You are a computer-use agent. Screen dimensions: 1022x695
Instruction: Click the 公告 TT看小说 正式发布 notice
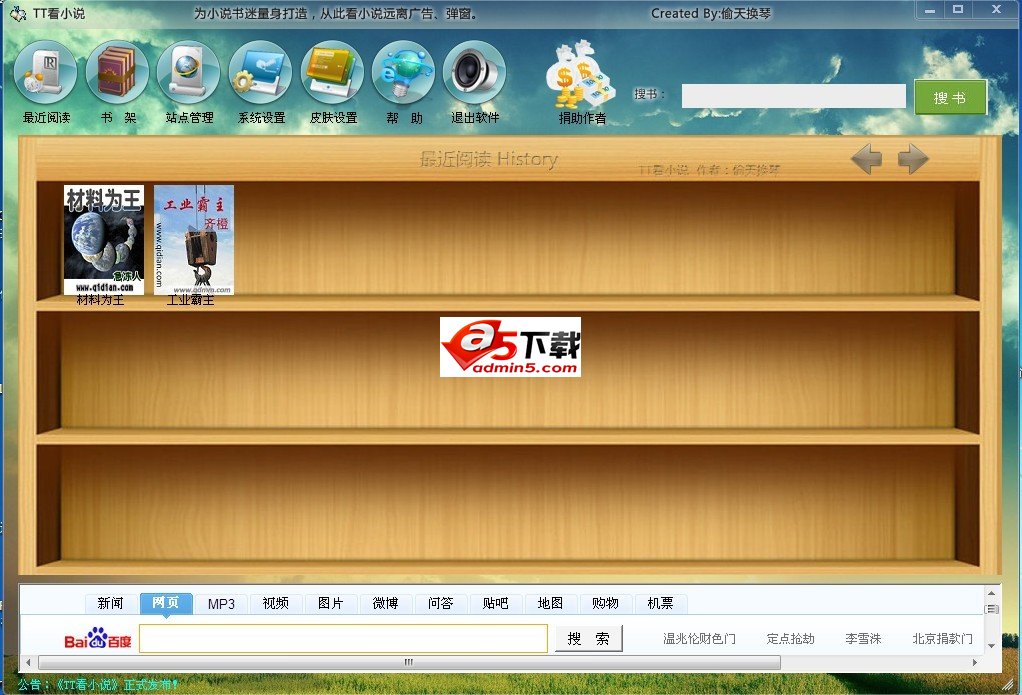pyautogui.click(x=98, y=685)
